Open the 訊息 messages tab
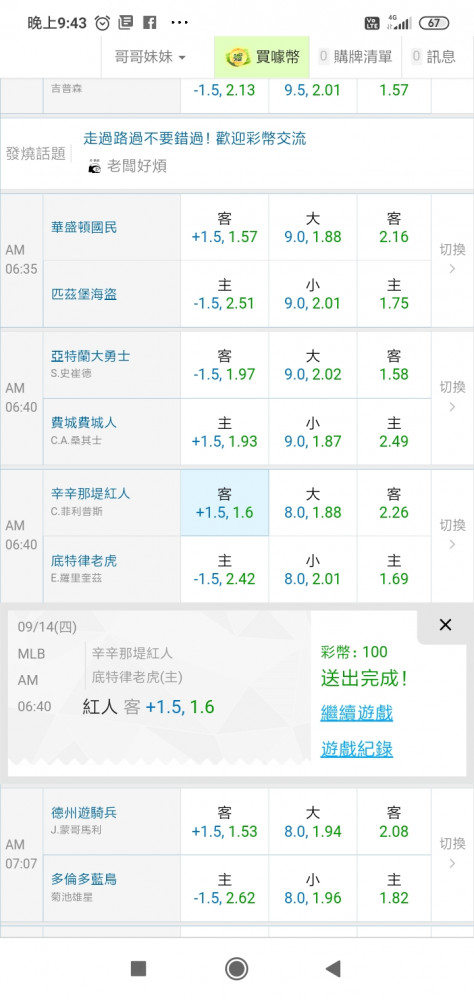Image resolution: width=474 pixels, height=1000 pixels. [434, 57]
